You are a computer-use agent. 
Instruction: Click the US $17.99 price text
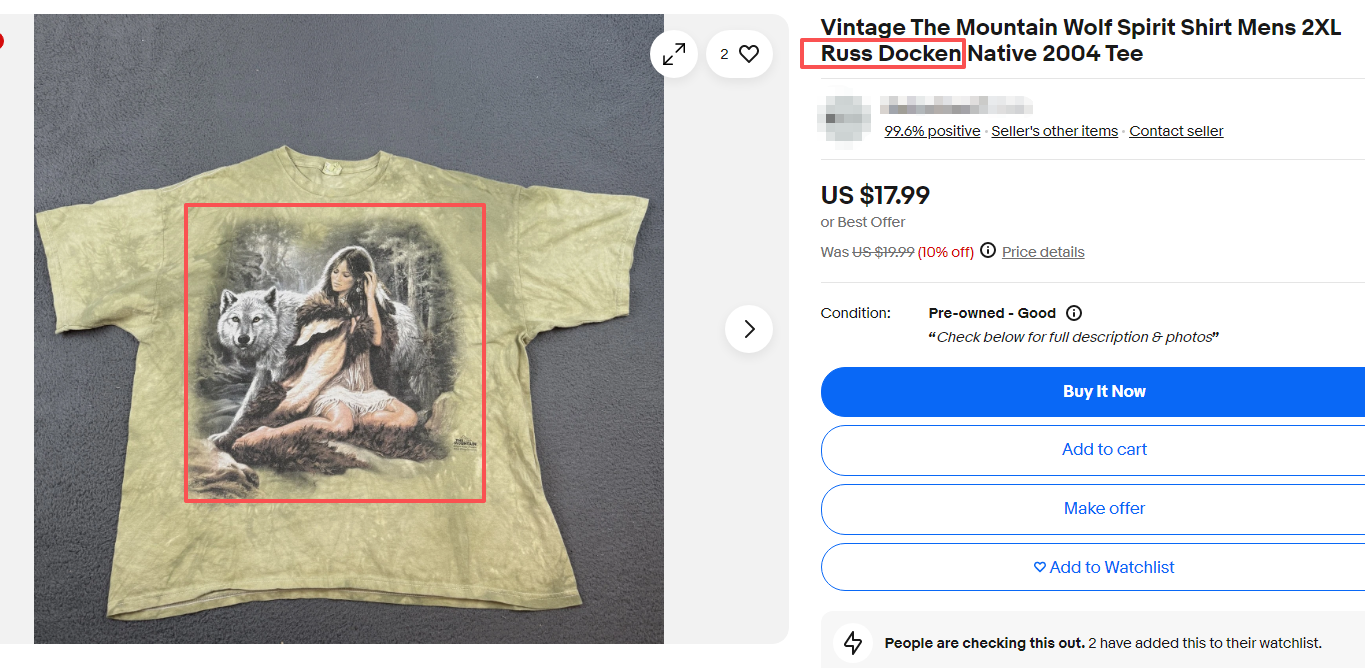[x=875, y=195]
